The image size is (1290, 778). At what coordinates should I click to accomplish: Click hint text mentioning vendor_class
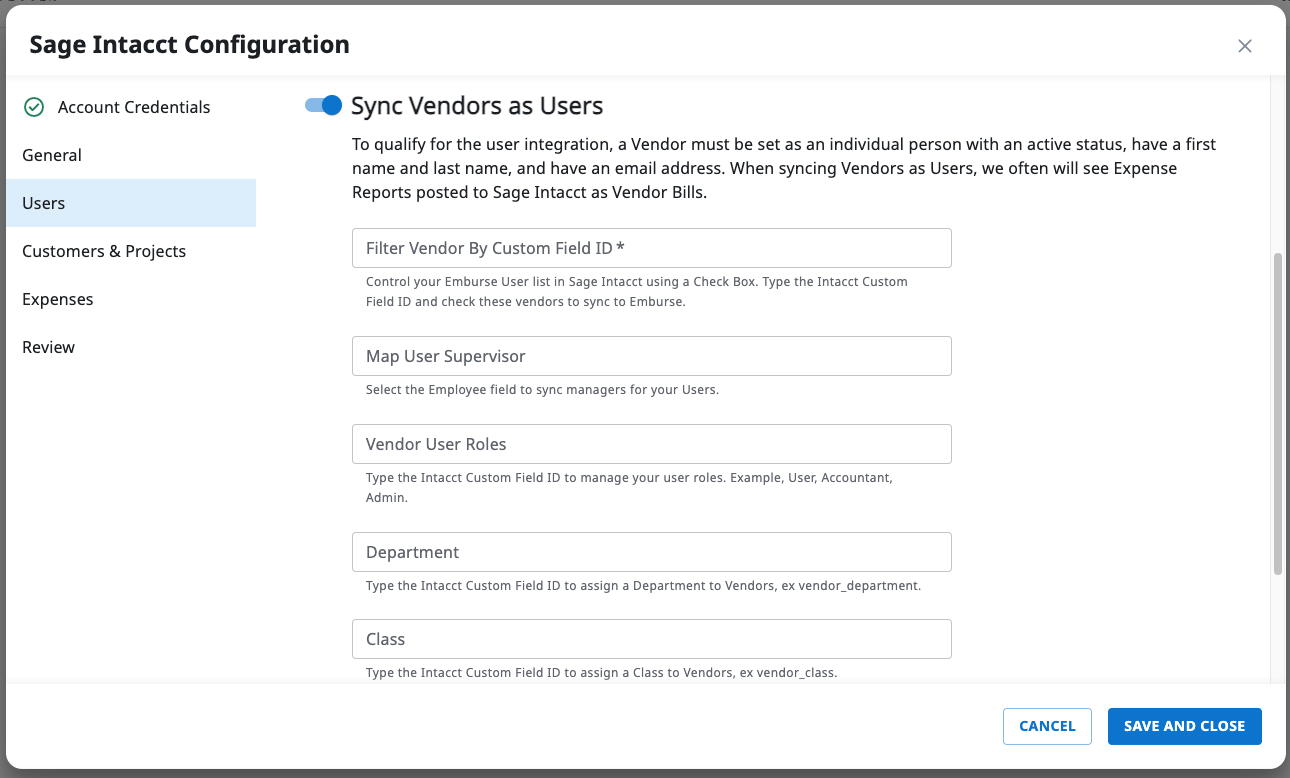pos(601,673)
